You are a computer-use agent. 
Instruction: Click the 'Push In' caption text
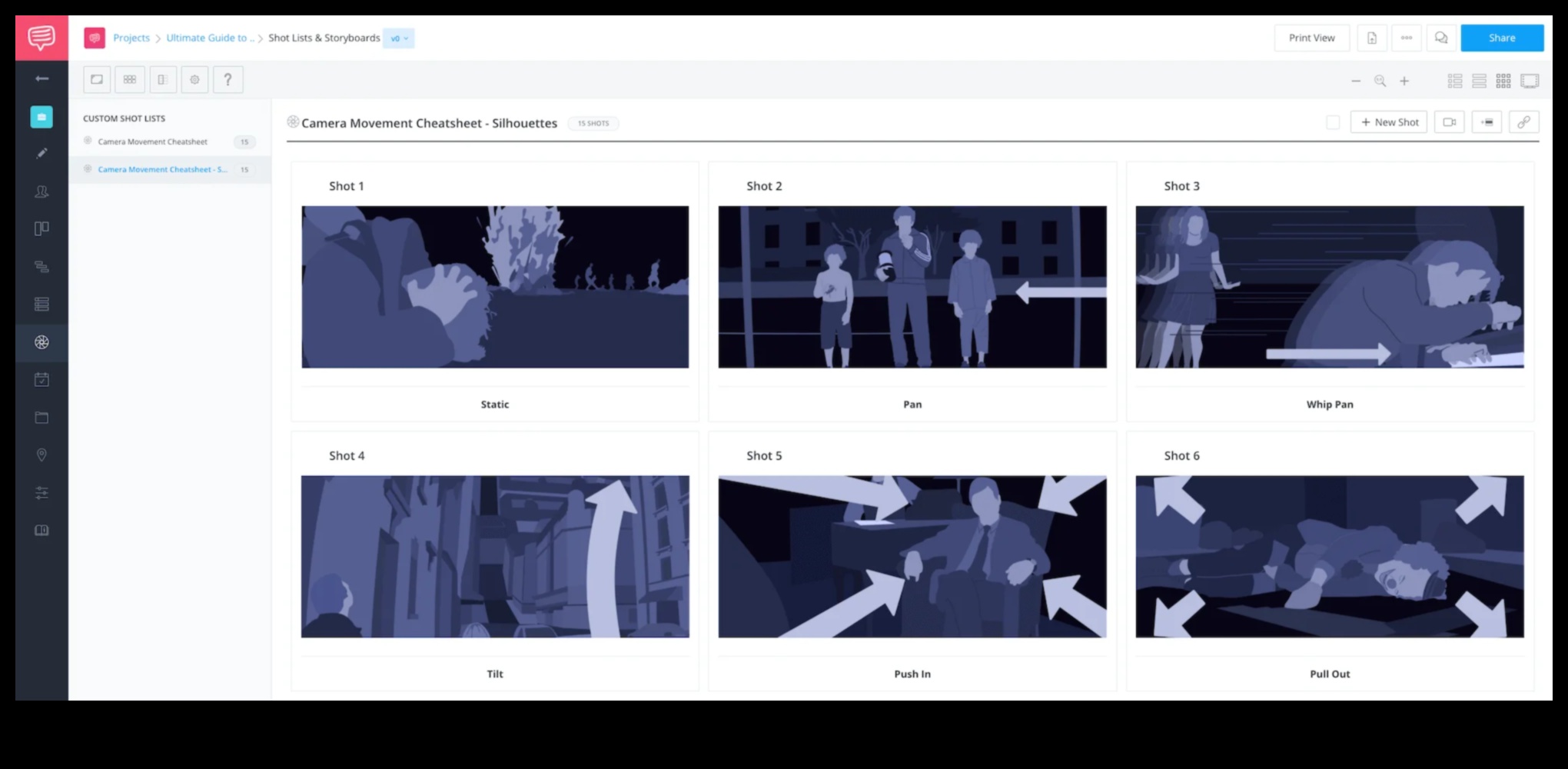click(912, 674)
